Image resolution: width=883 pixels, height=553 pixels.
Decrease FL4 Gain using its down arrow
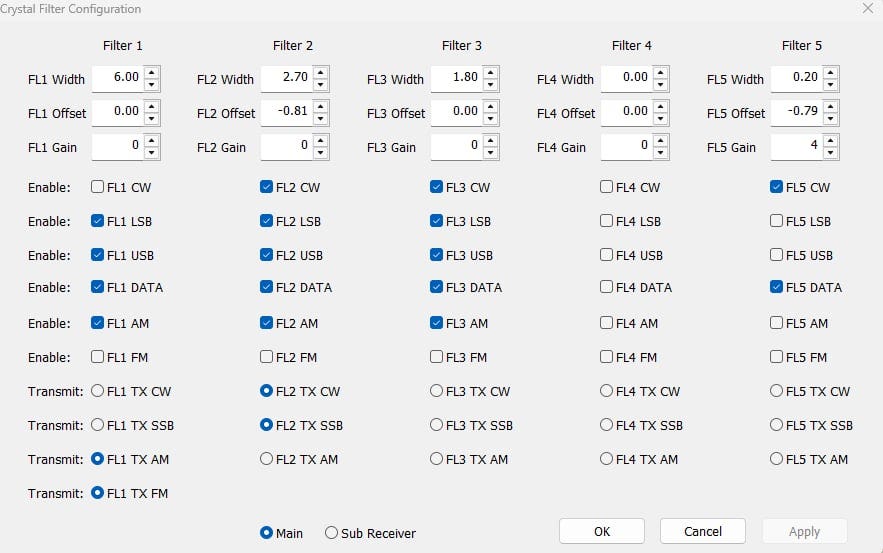[661, 153]
